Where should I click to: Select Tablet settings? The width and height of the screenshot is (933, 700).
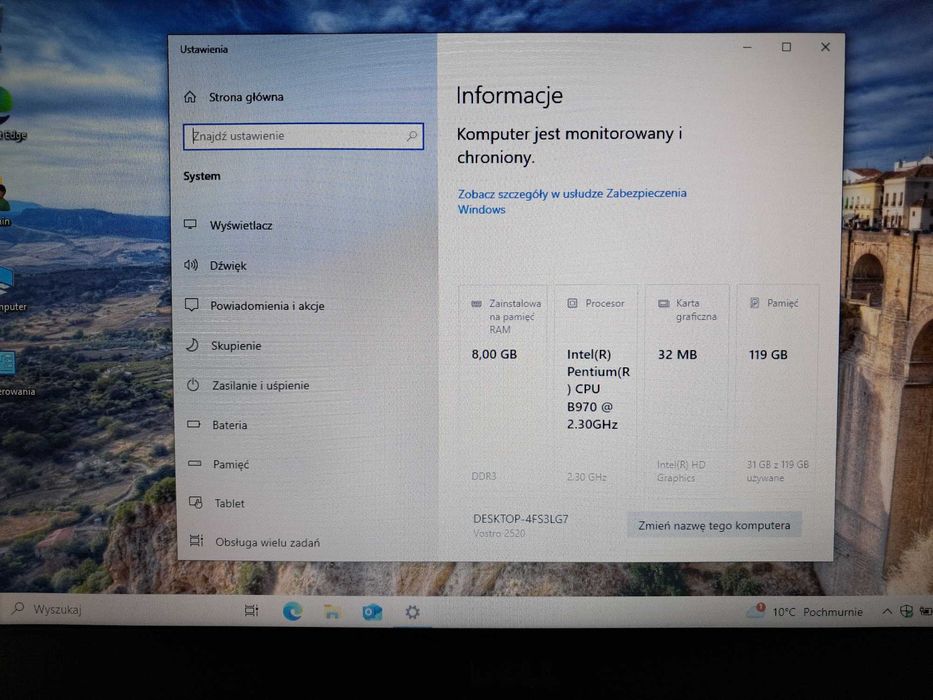pos(217,503)
